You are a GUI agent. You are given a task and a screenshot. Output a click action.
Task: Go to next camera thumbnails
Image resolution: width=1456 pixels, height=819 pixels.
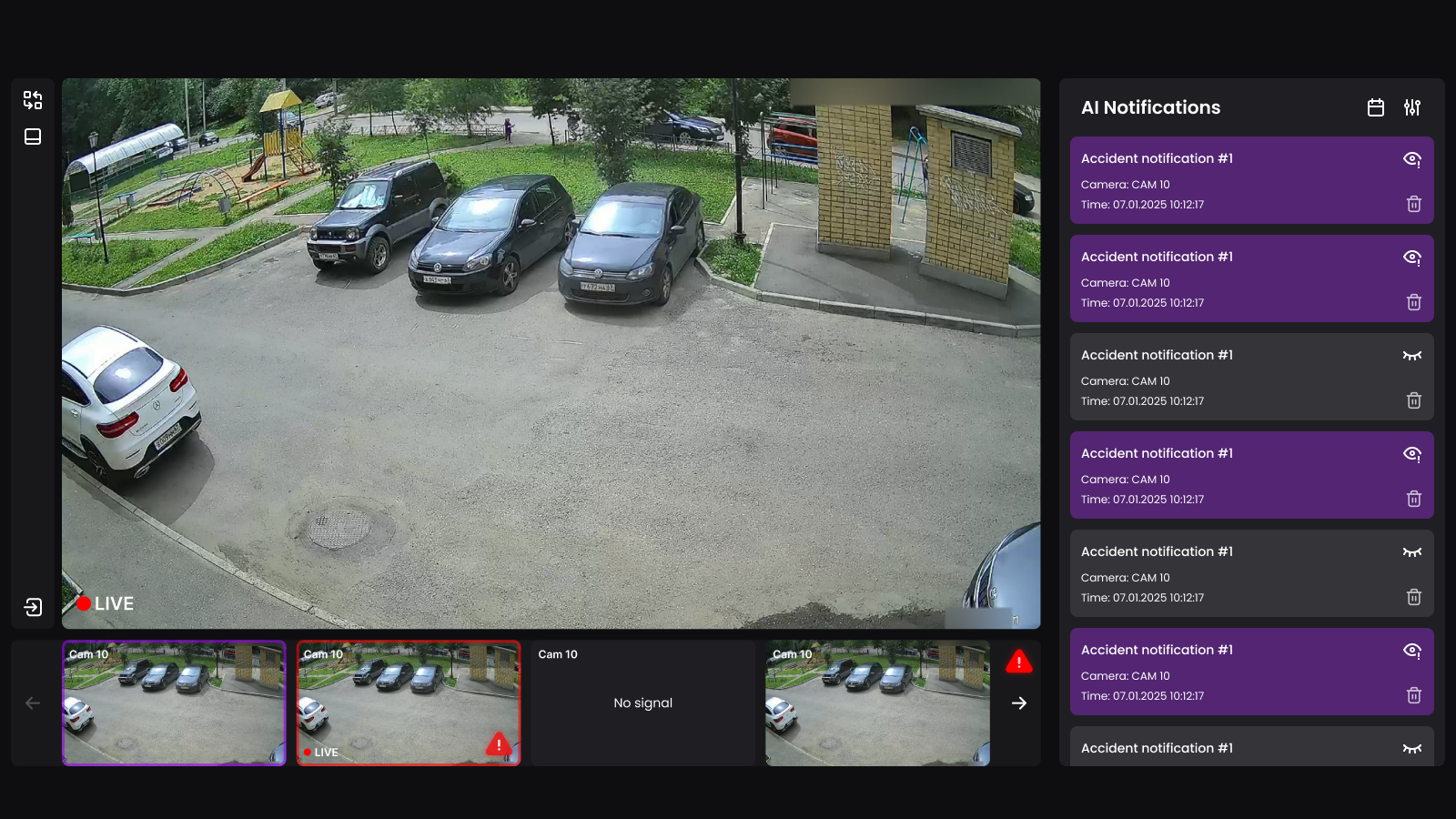[1018, 703]
